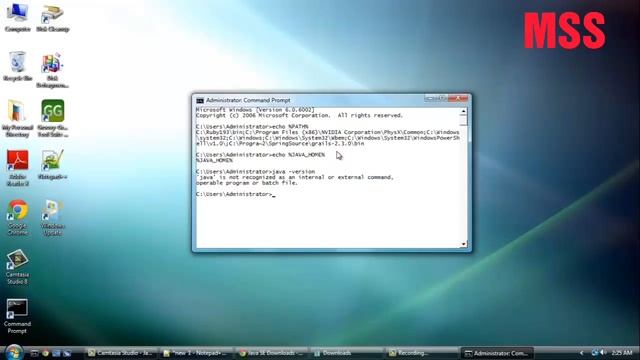The height and width of the screenshot is (360, 640).
Task: Launch the Notepad++ desktop shortcut
Action: click(52, 165)
